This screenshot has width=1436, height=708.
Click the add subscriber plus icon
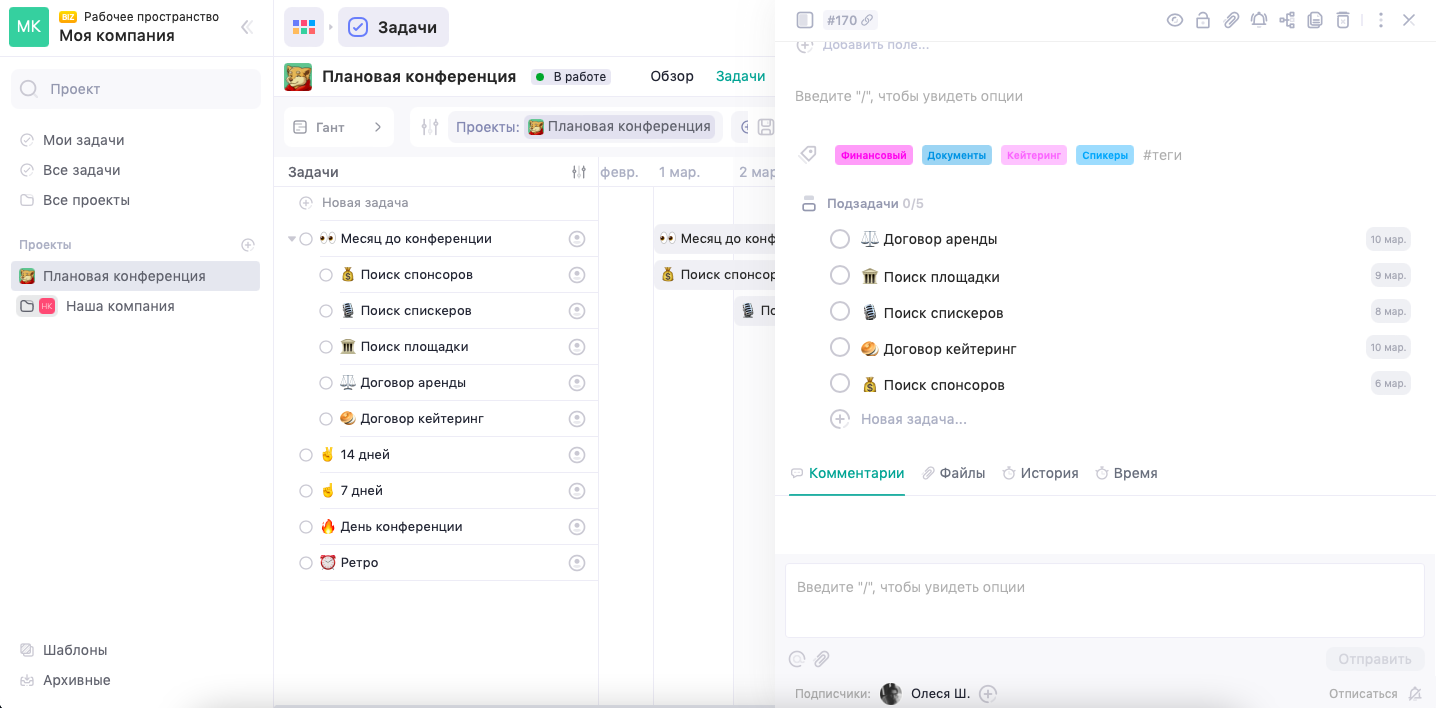[x=988, y=693]
